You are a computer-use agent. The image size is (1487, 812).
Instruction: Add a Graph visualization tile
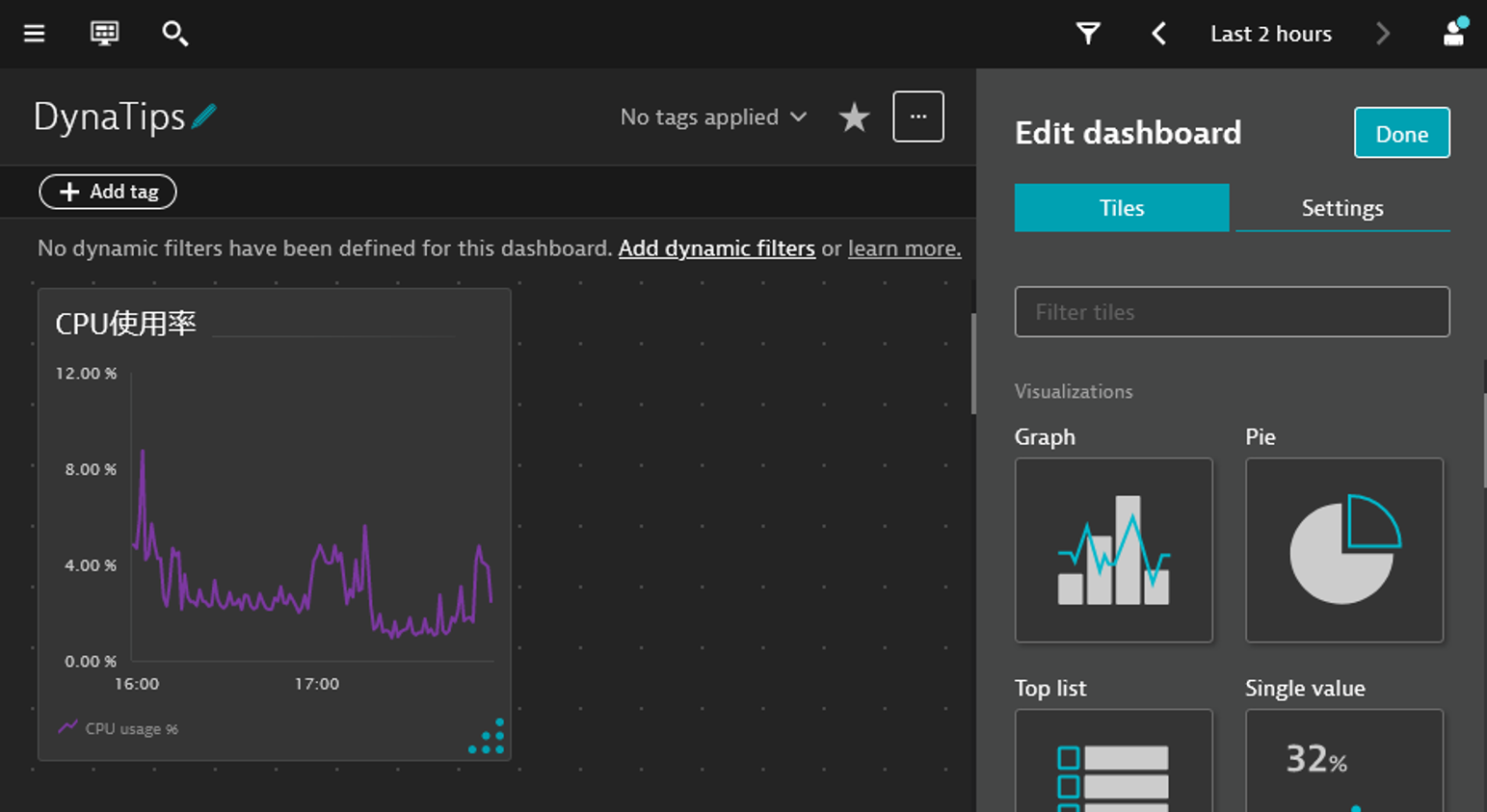tap(1113, 550)
